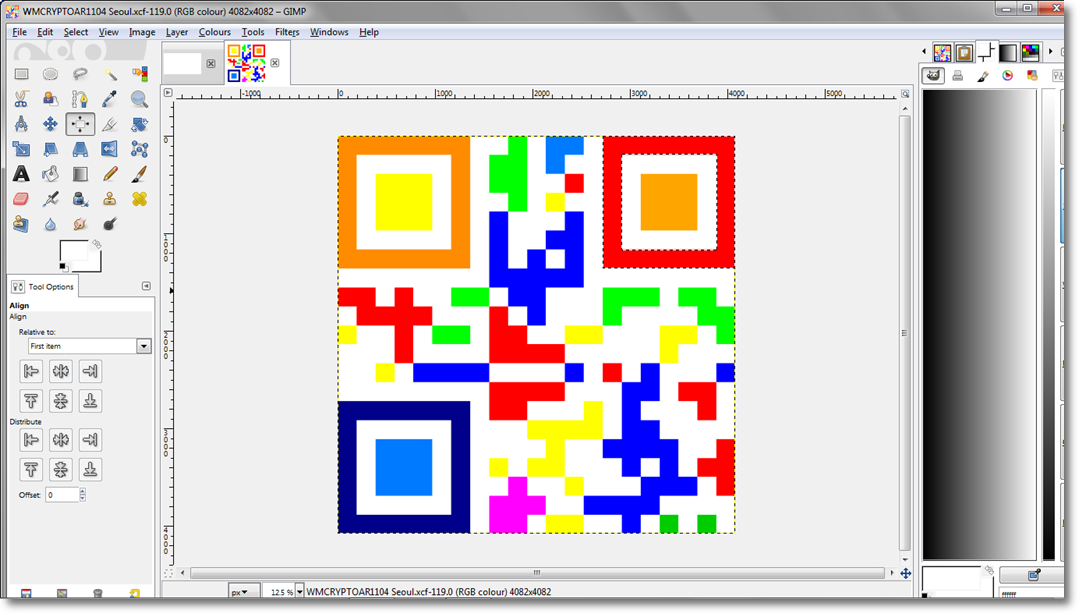This screenshot has height=615, width=1080.
Task: Select the Alignment tool
Action: point(80,124)
